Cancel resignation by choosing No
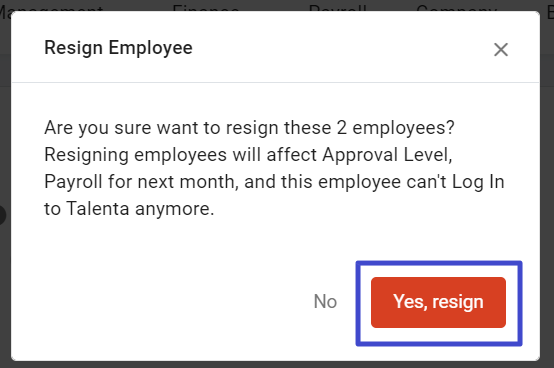 (x=325, y=302)
